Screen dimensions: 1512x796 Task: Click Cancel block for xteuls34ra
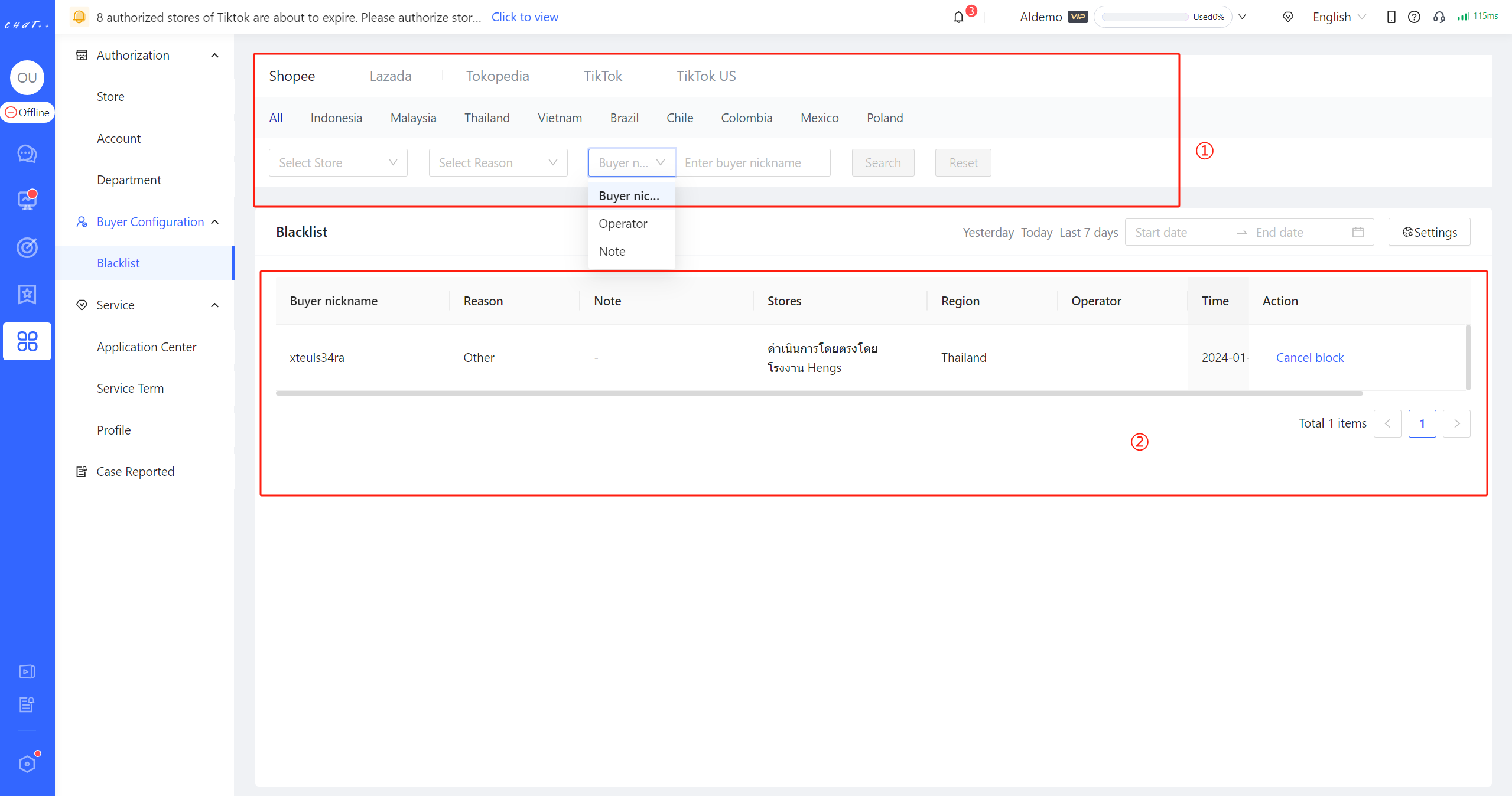click(1310, 357)
